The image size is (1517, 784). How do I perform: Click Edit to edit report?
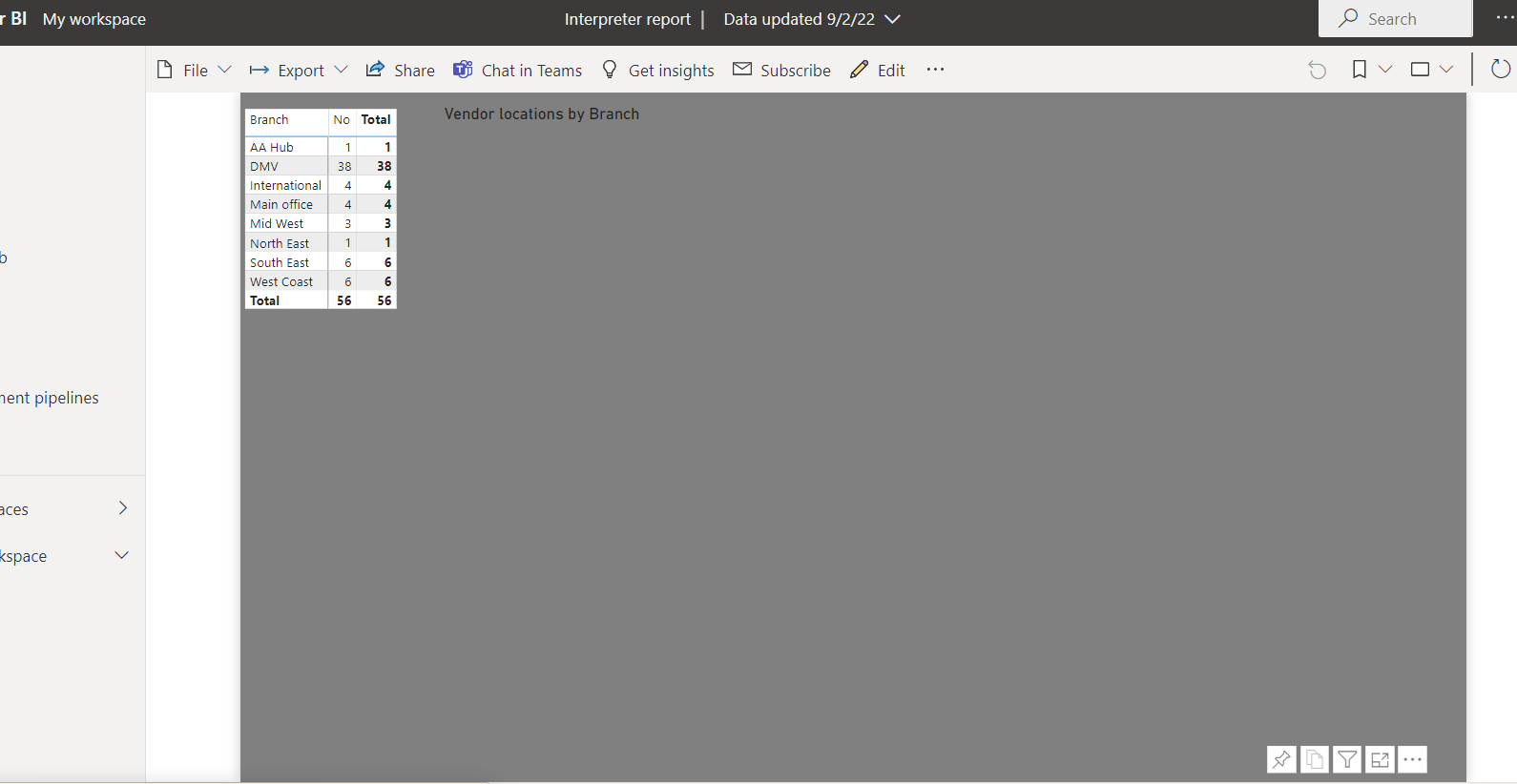point(878,70)
